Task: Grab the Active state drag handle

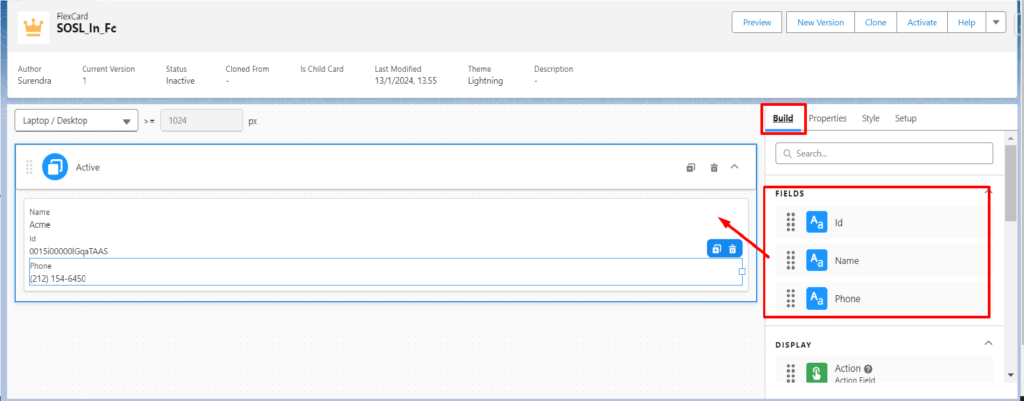Action: [x=29, y=167]
